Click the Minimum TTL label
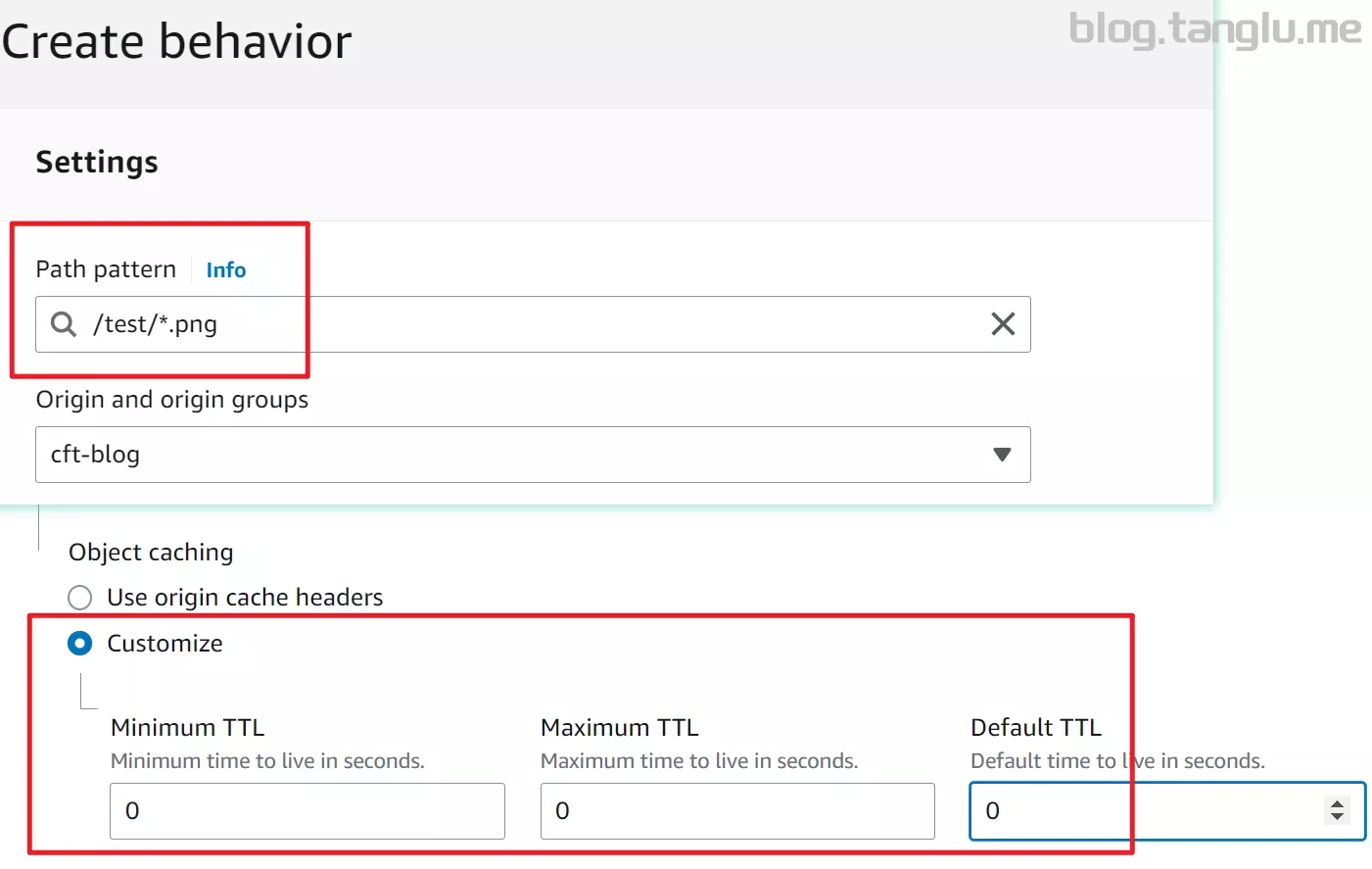The image size is (1372, 869). coord(188,728)
